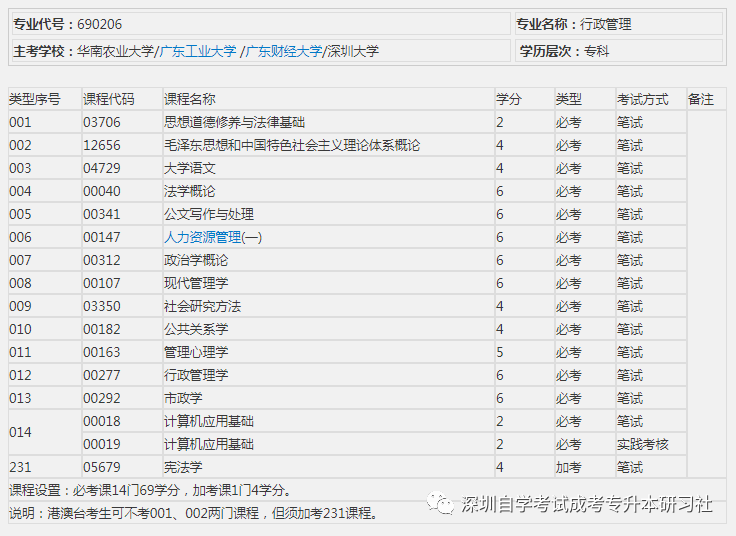This screenshot has height=536, width=736.
Task: Select course code 00040
Action: [x=102, y=191]
